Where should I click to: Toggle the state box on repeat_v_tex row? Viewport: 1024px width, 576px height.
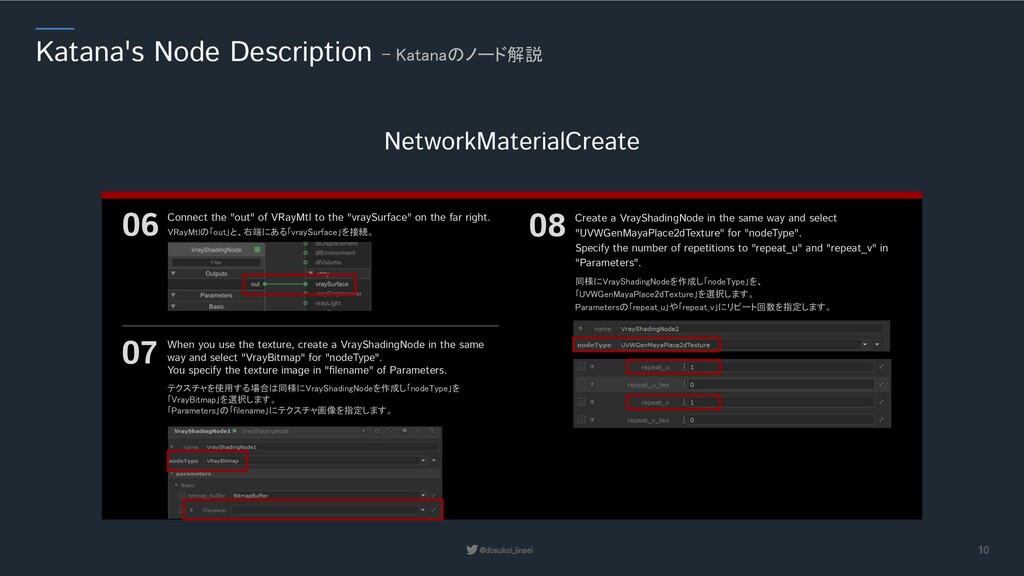tap(581, 420)
